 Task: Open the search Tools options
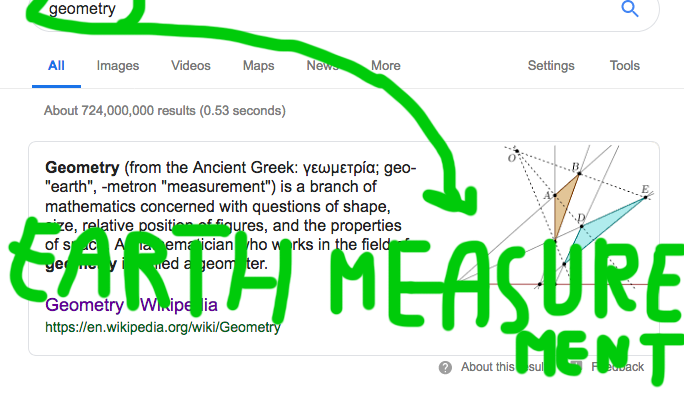click(x=625, y=65)
